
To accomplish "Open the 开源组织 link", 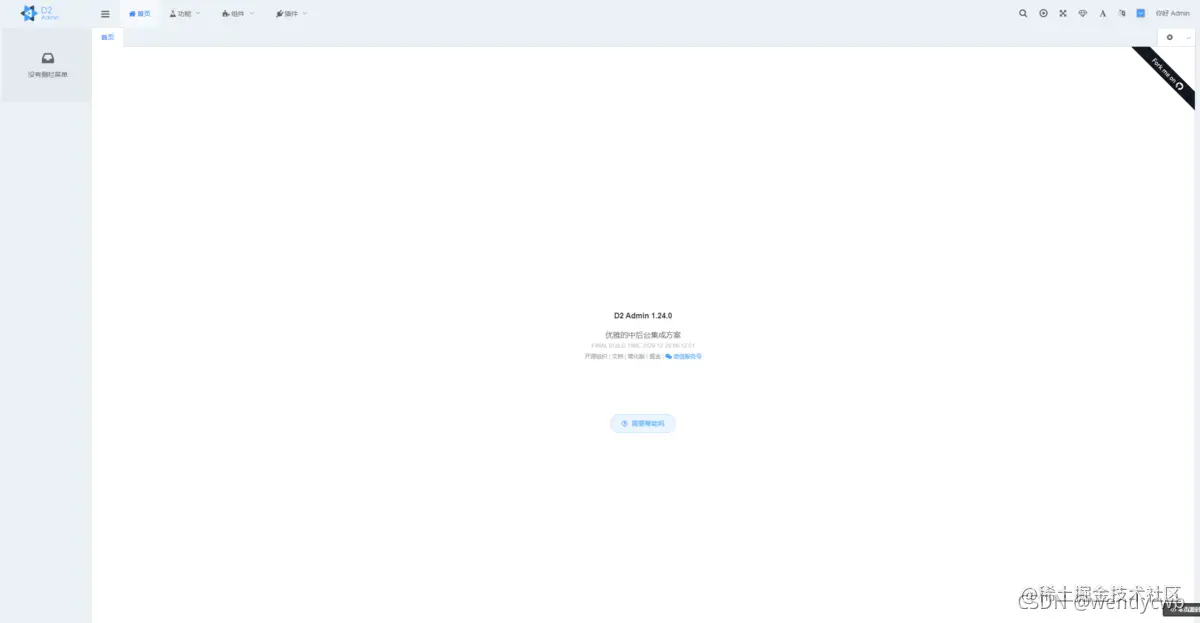I will [x=596, y=356].
